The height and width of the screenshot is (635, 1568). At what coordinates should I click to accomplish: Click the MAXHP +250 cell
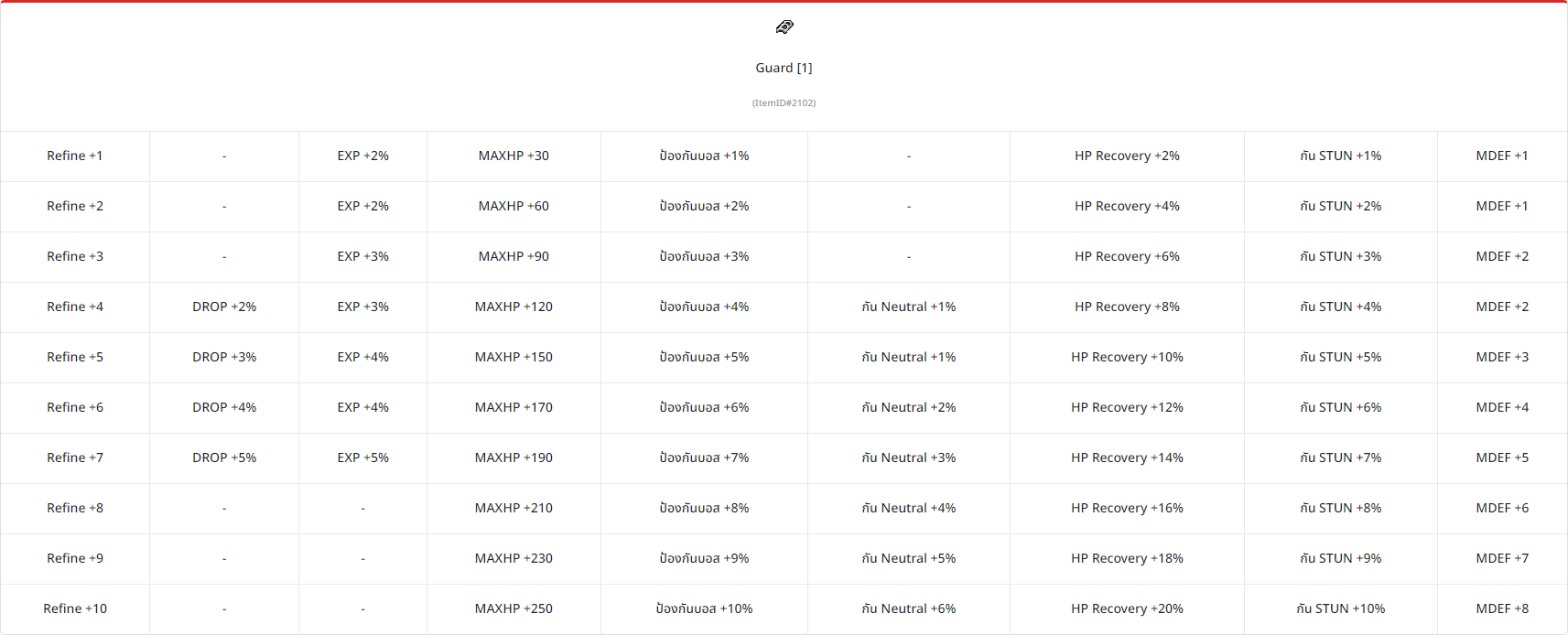tap(514, 608)
